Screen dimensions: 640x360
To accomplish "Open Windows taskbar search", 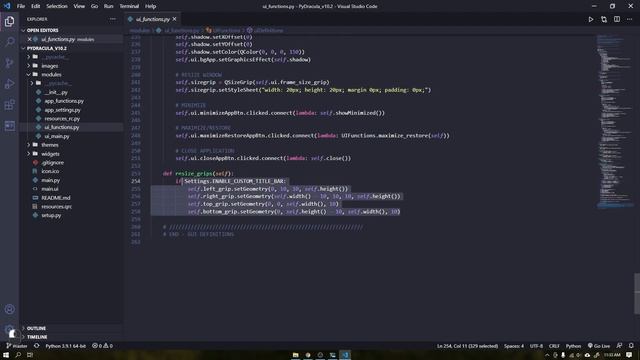I will pyautogui.click(x=18, y=355).
